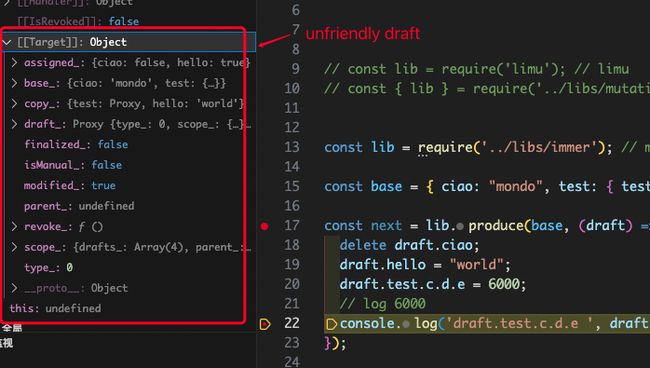The height and width of the screenshot is (368, 650).
Task: Click the closing '});' on line 23
Action: click(x=335, y=343)
